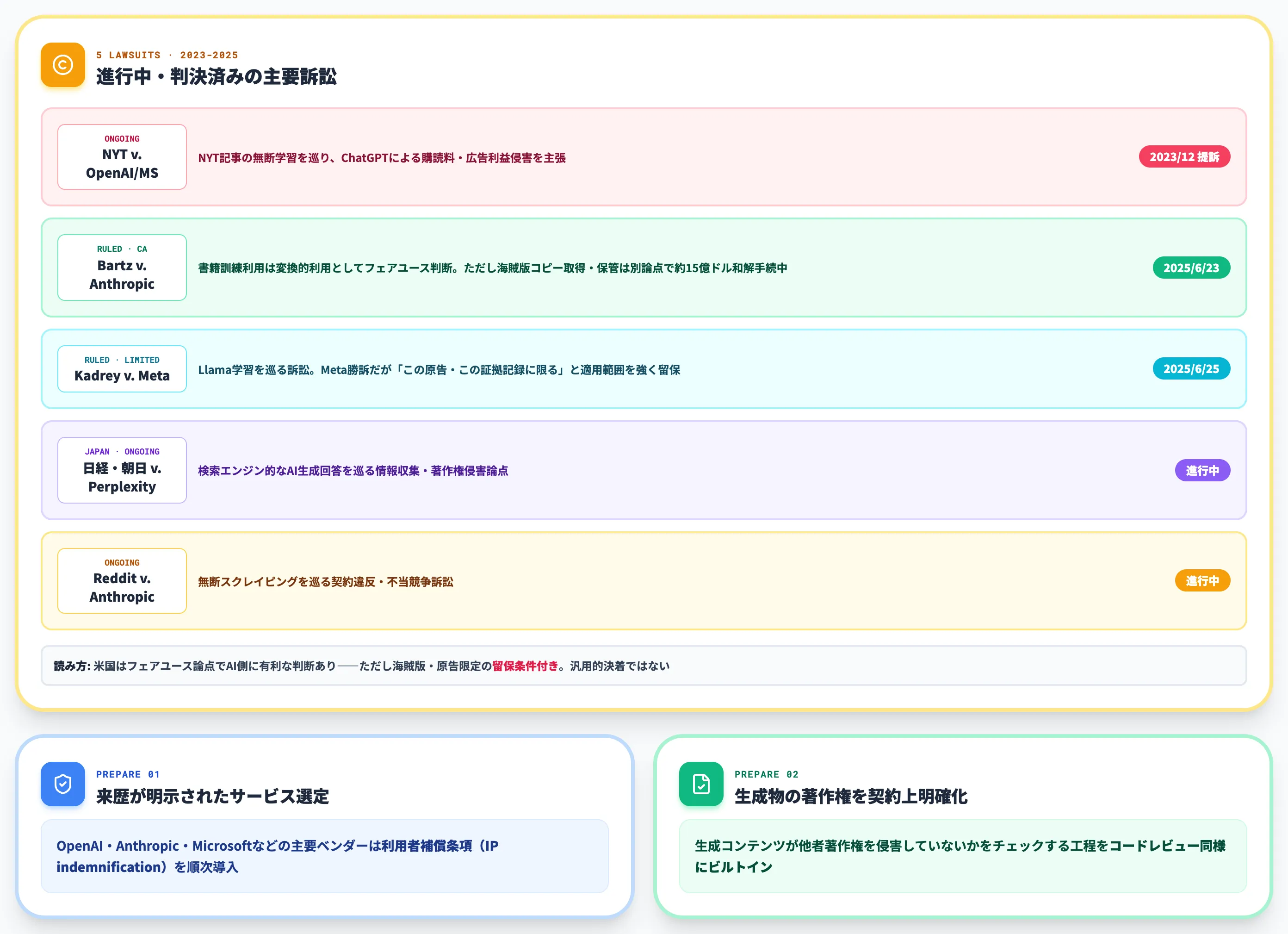
Task: Click the NYT記事の無断学習 description text
Action: 382,157
